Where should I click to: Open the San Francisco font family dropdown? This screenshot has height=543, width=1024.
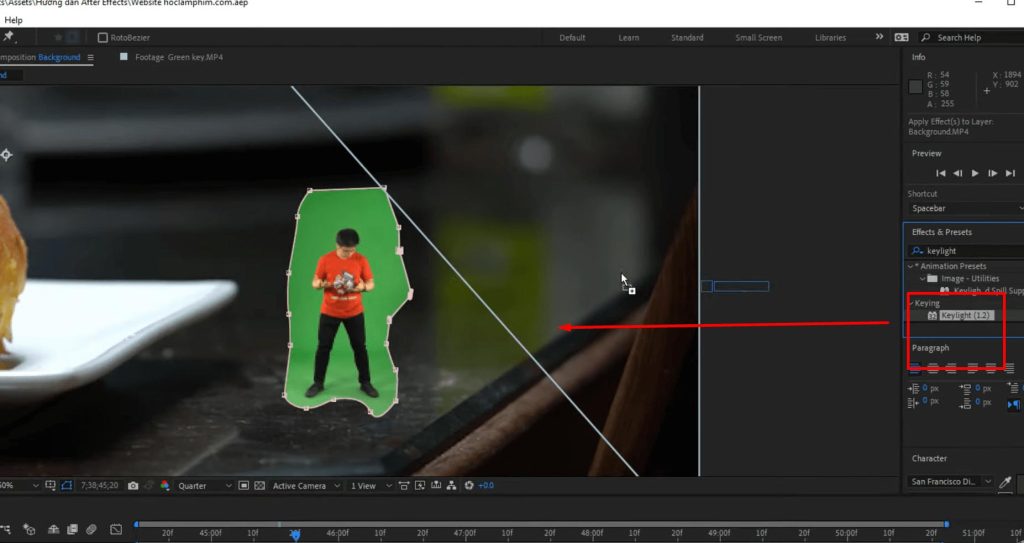(952, 482)
